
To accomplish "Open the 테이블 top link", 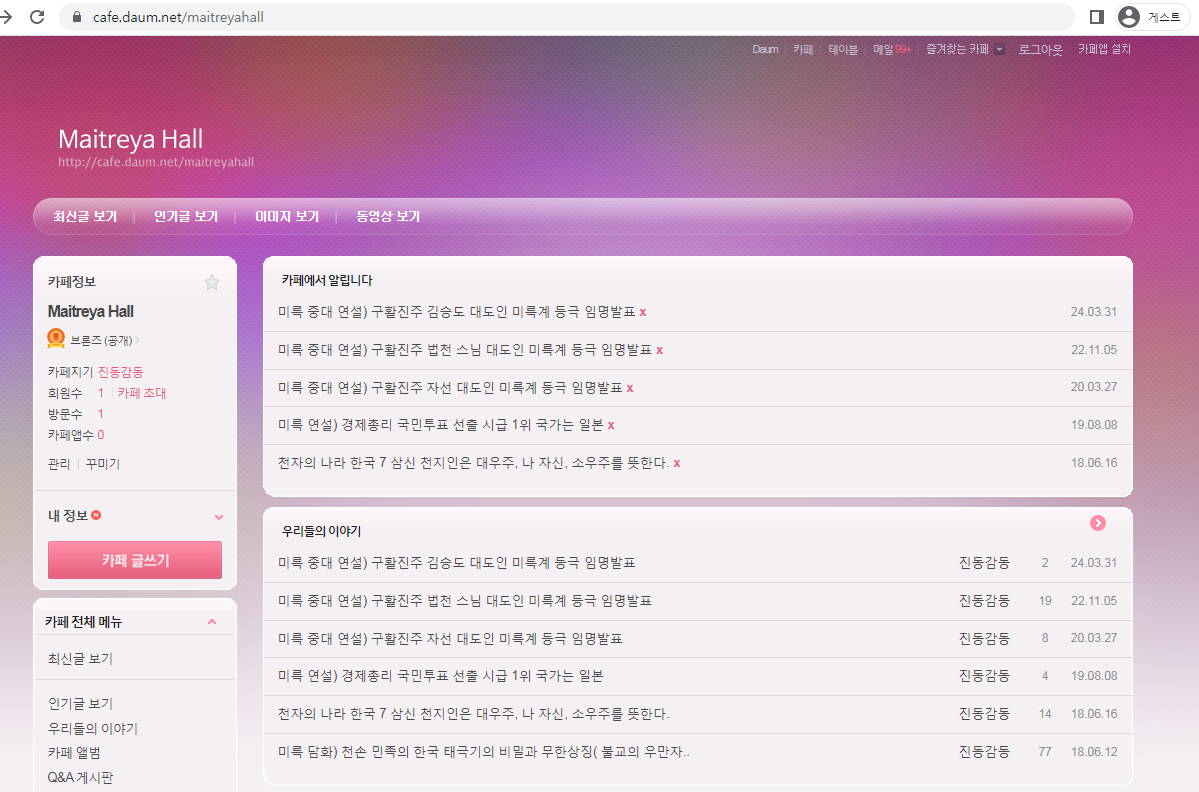I will pyautogui.click(x=843, y=50).
